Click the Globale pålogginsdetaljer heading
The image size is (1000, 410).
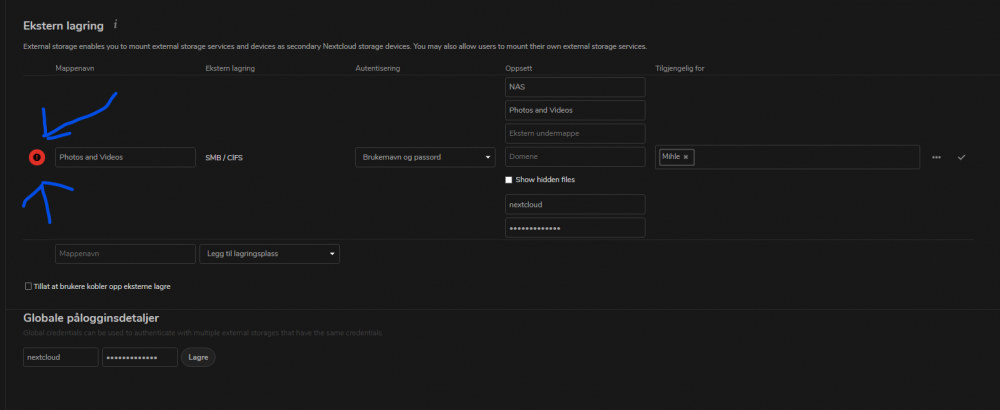click(91, 318)
